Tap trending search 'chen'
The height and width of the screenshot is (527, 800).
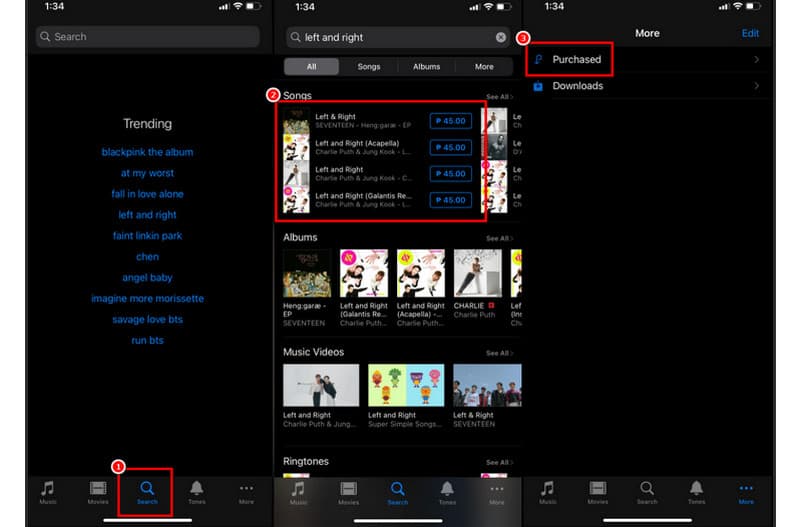[147, 257]
